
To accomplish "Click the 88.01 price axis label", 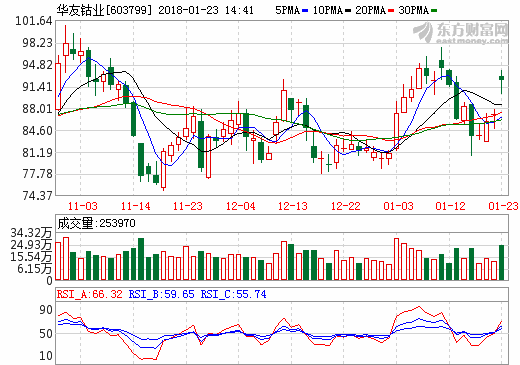I will click(x=38, y=109).
